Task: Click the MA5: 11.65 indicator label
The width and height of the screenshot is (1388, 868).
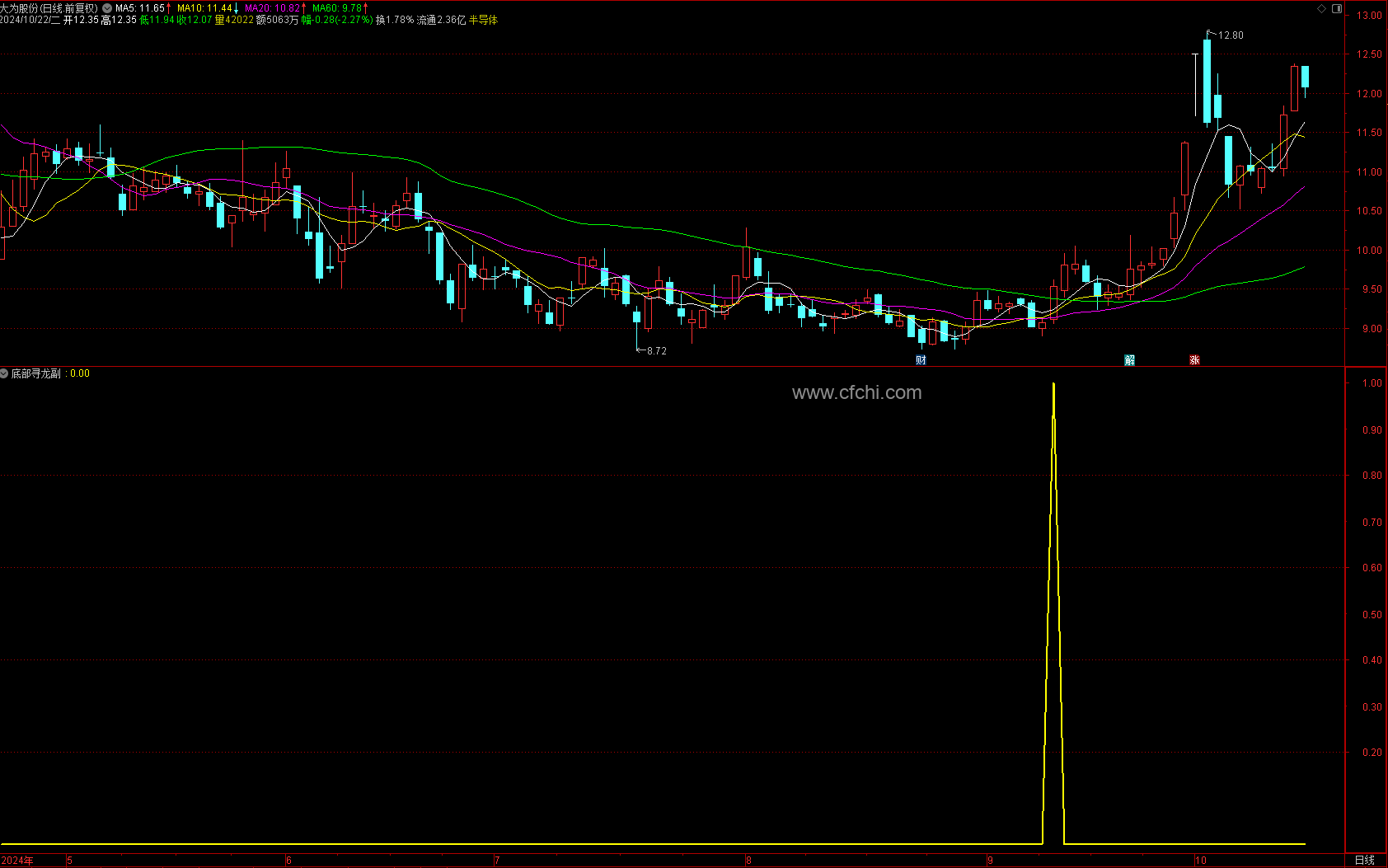Action: [140, 8]
